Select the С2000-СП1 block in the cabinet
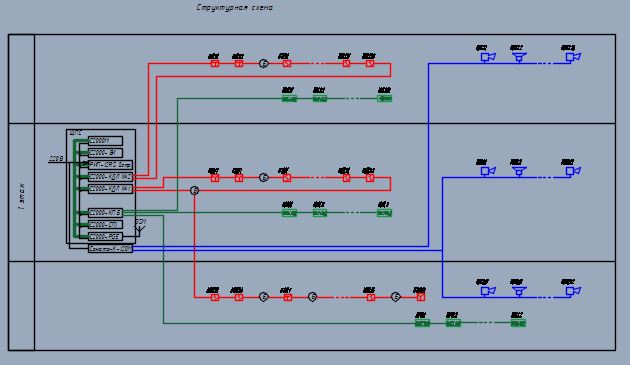Screen dimensions: 630x365 click(105, 224)
